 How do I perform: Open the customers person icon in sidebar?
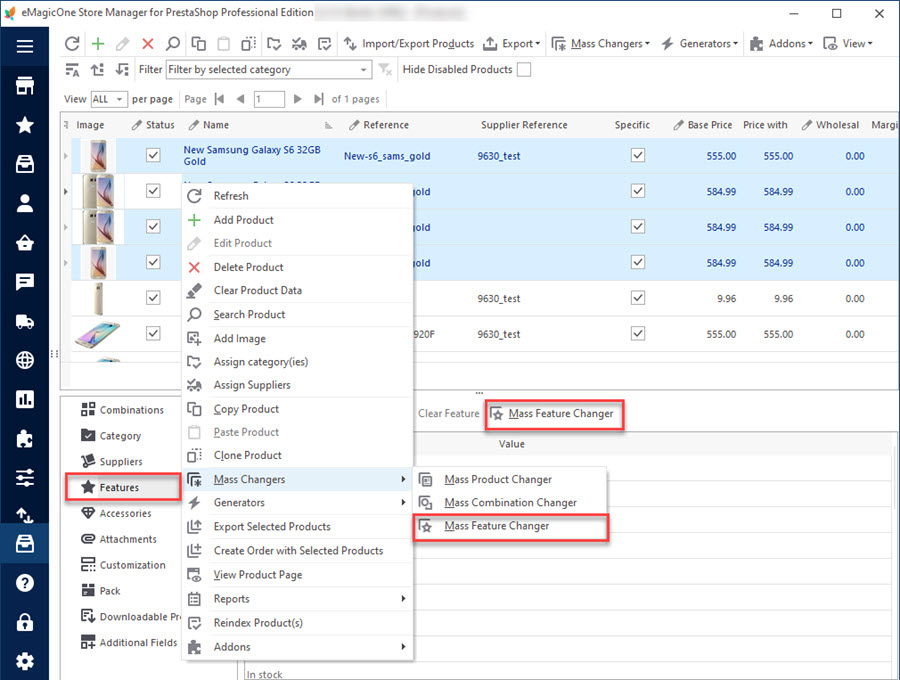[25, 203]
